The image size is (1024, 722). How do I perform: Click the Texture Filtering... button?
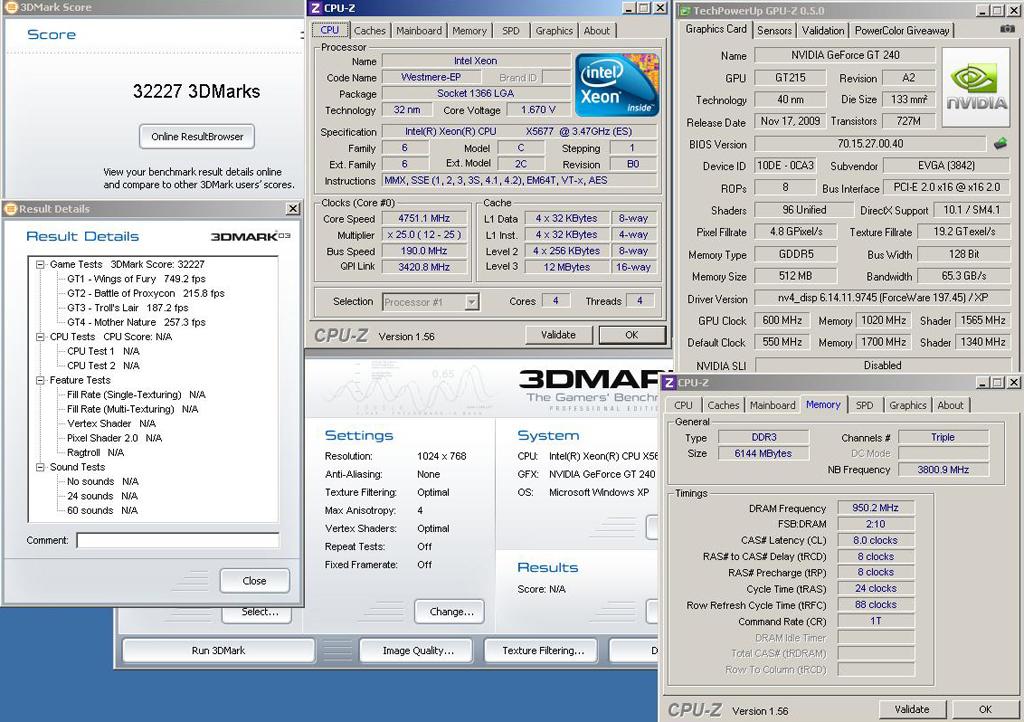tap(543, 650)
